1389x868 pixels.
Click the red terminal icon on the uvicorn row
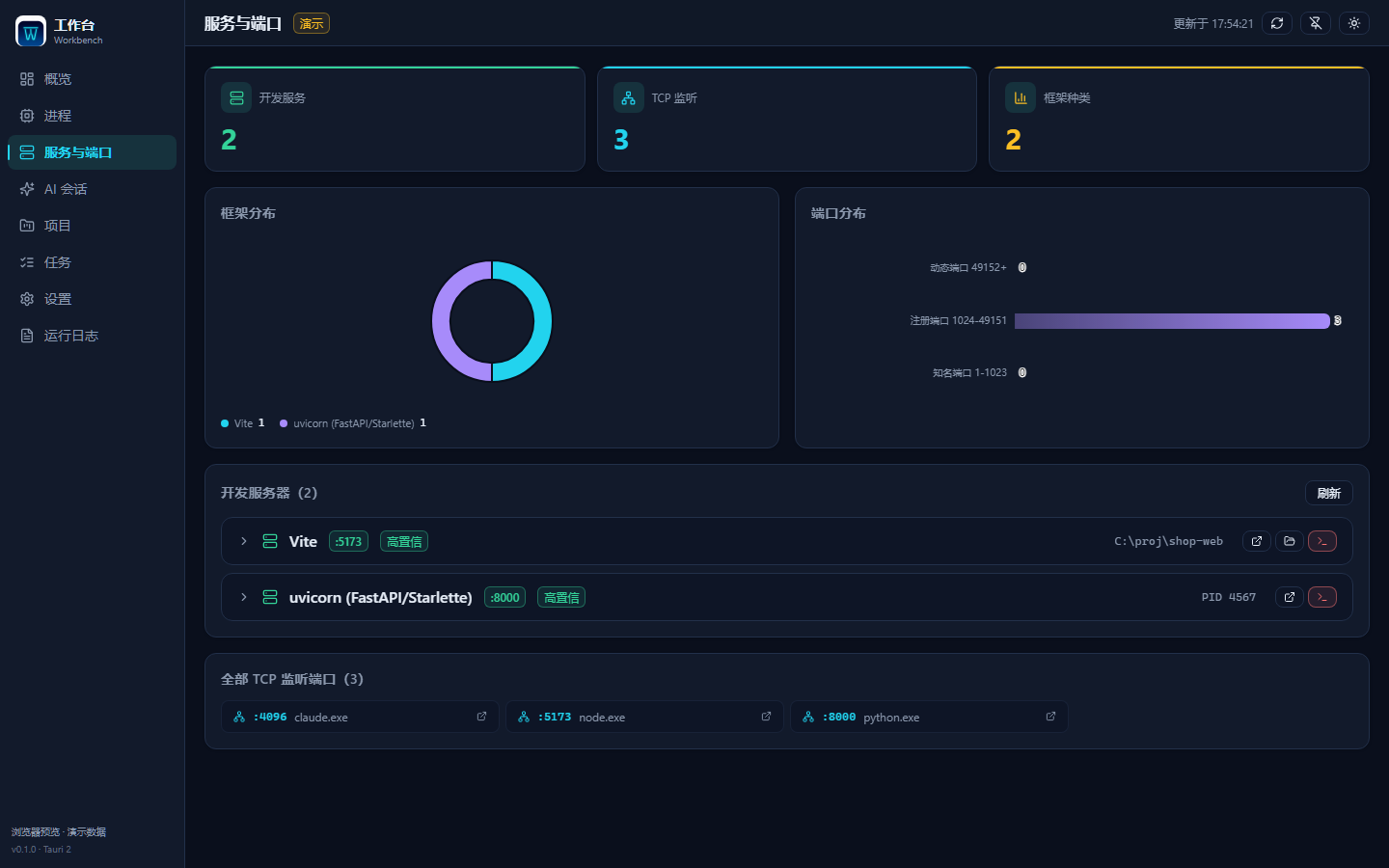pyautogui.click(x=1322, y=597)
